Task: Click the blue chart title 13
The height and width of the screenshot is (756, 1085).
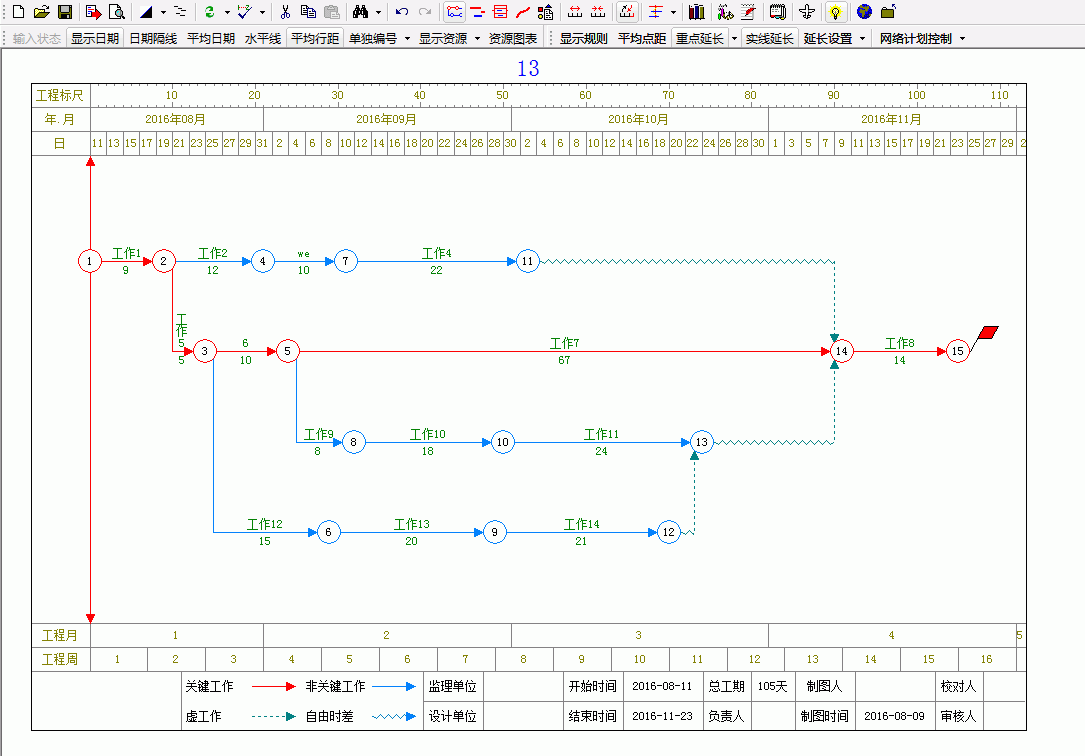Action: 528,68
